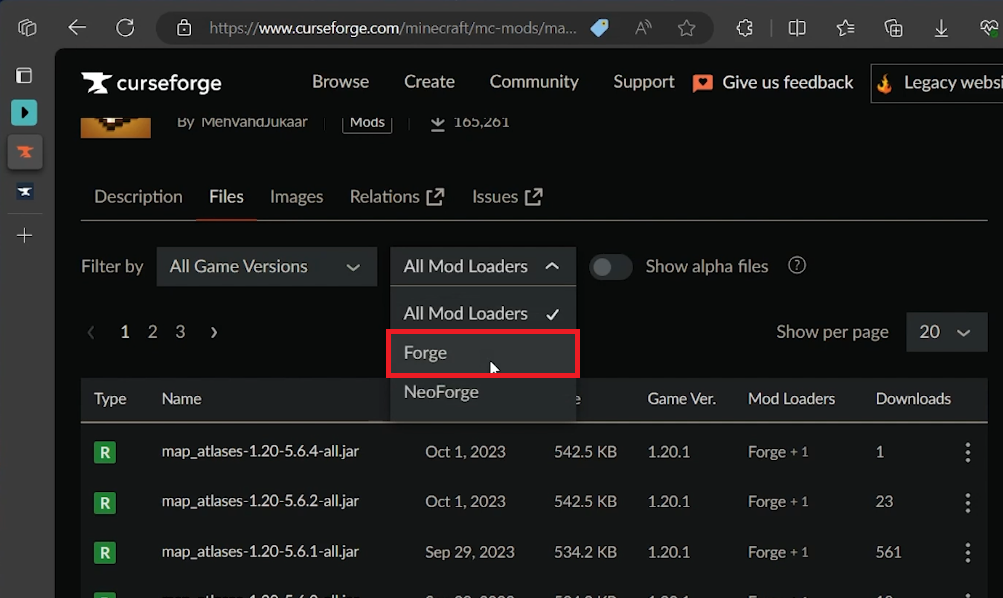Image resolution: width=1003 pixels, height=598 pixels.
Task: Collapse All Mod Loaders dropdown
Action: (x=483, y=266)
